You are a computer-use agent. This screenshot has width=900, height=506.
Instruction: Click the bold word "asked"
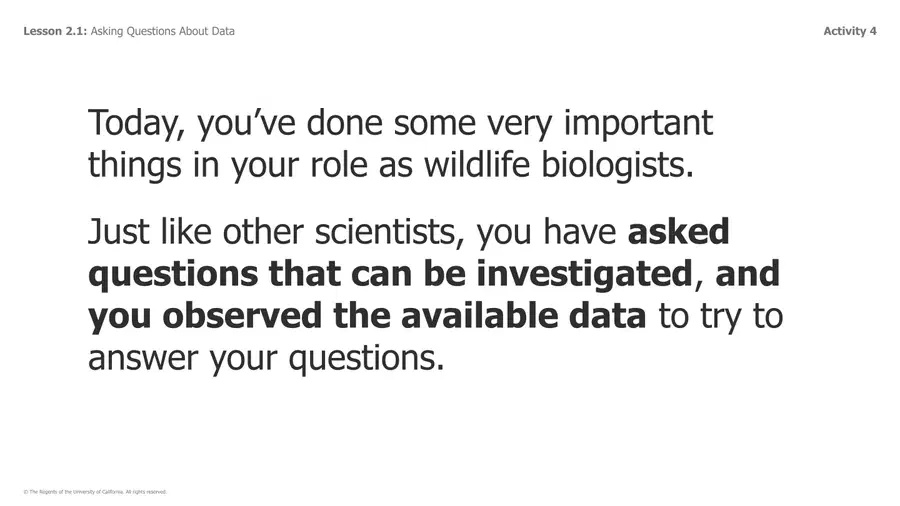pos(678,231)
